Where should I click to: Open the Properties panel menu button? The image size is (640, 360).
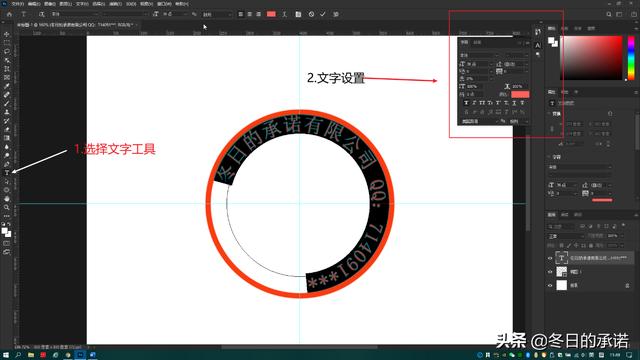coord(636,93)
